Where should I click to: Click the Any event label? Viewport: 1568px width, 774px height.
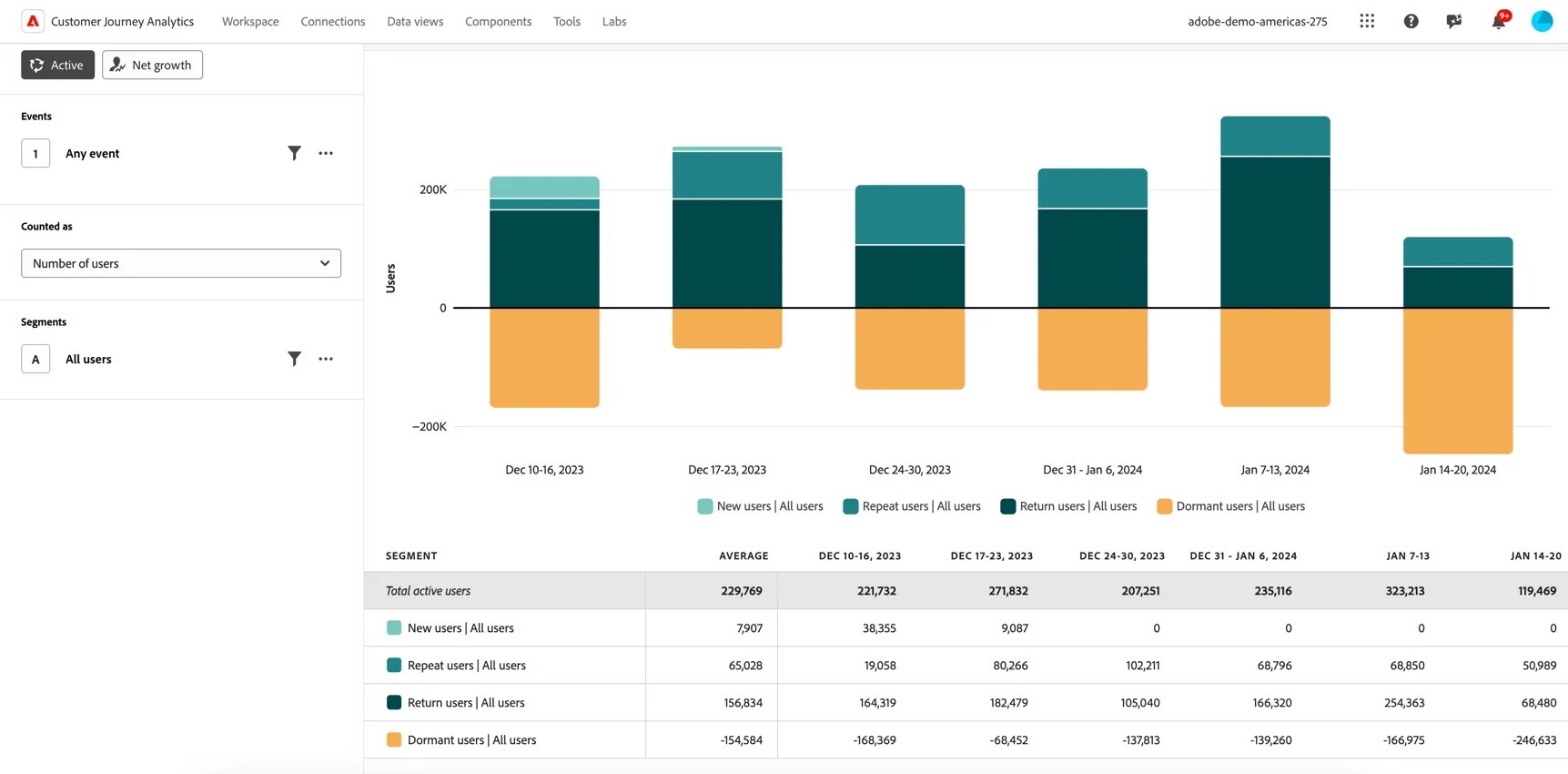point(92,153)
